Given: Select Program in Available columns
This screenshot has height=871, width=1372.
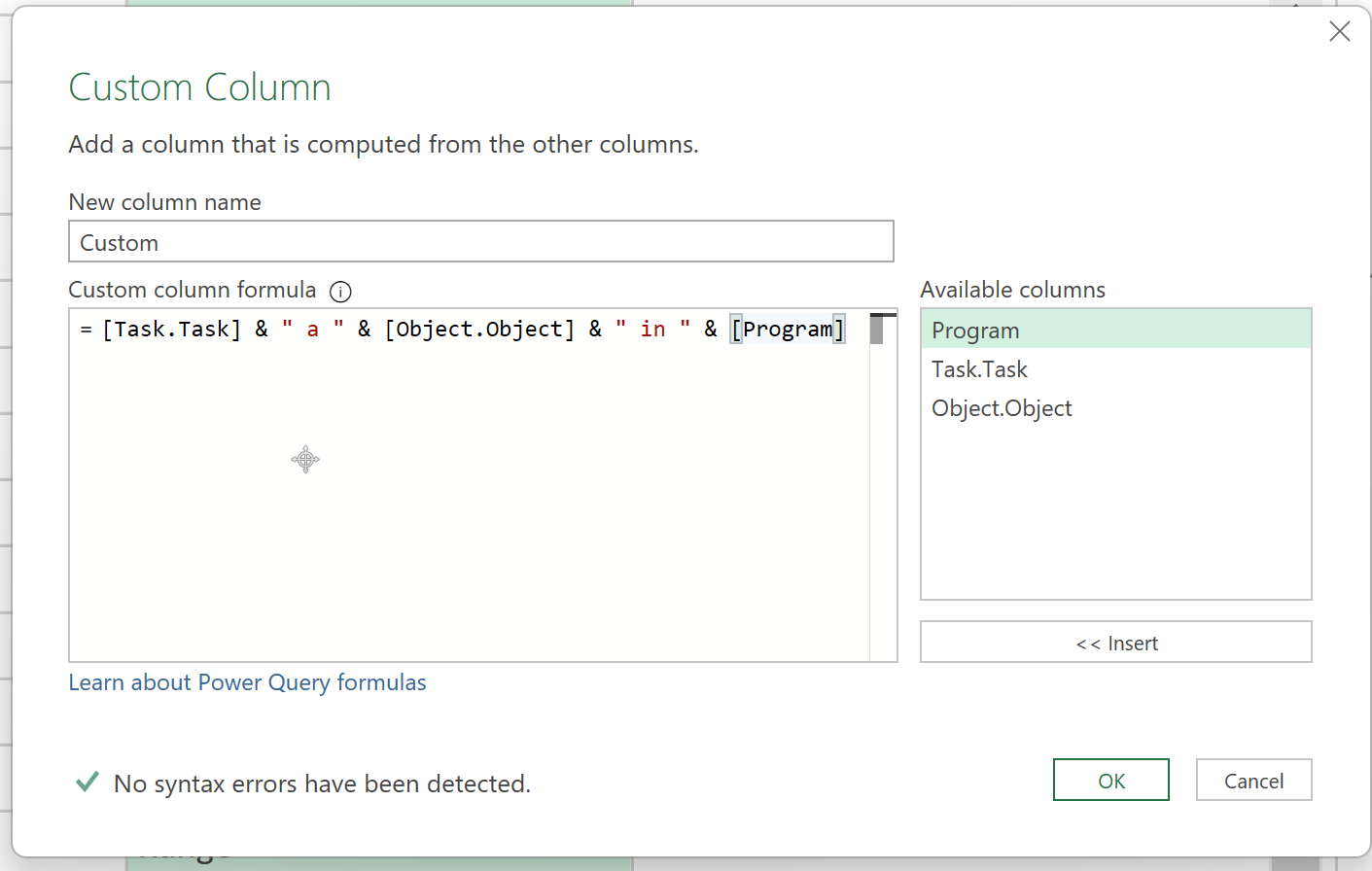Looking at the screenshot, I should [975, 331].
